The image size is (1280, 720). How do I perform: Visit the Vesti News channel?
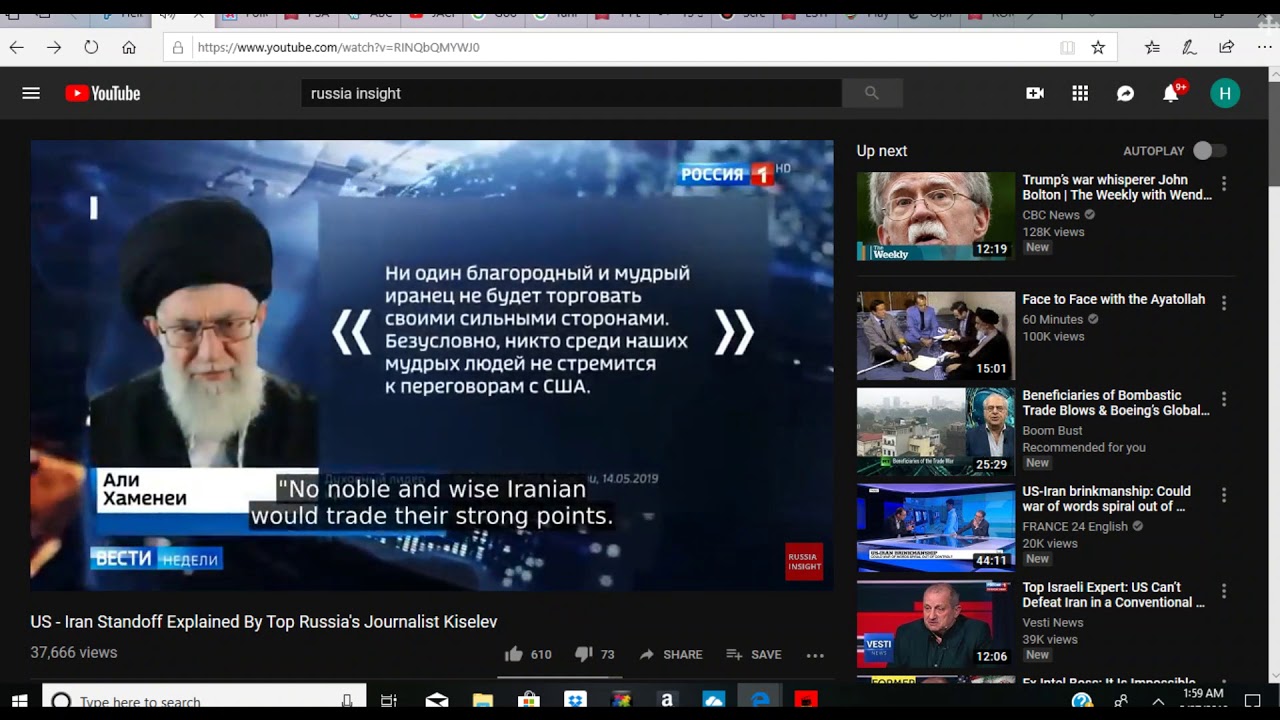click(x=1053, y=623)
